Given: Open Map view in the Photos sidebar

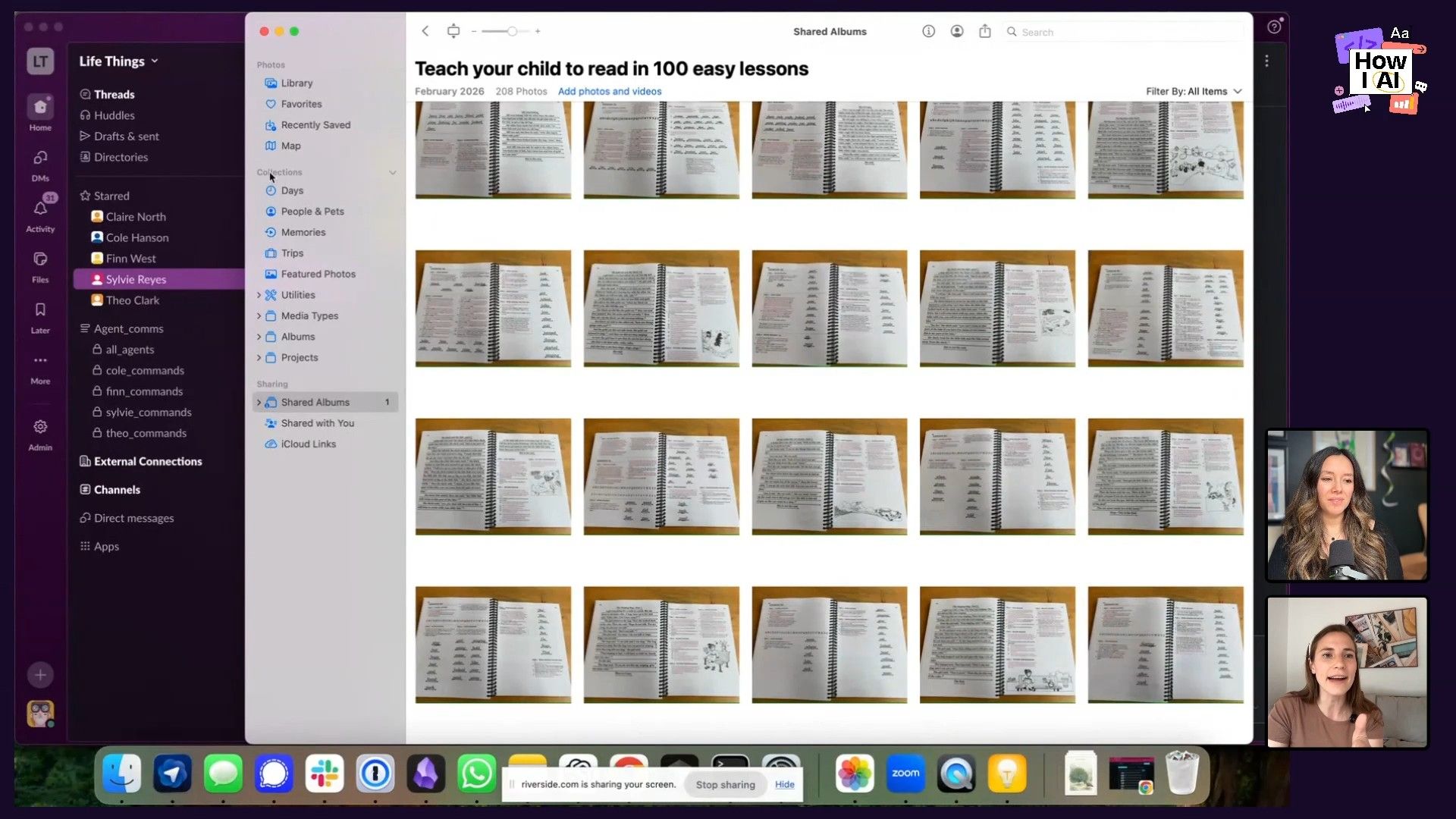Looking at the screenshot, I should [x=290, y=146].
